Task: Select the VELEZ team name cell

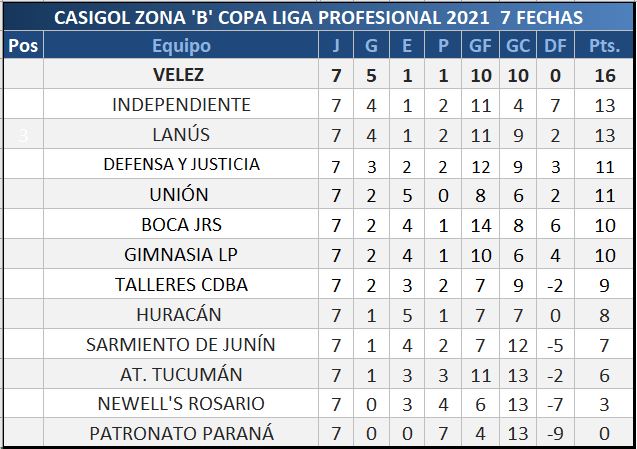Action: (x=181, y=75)
